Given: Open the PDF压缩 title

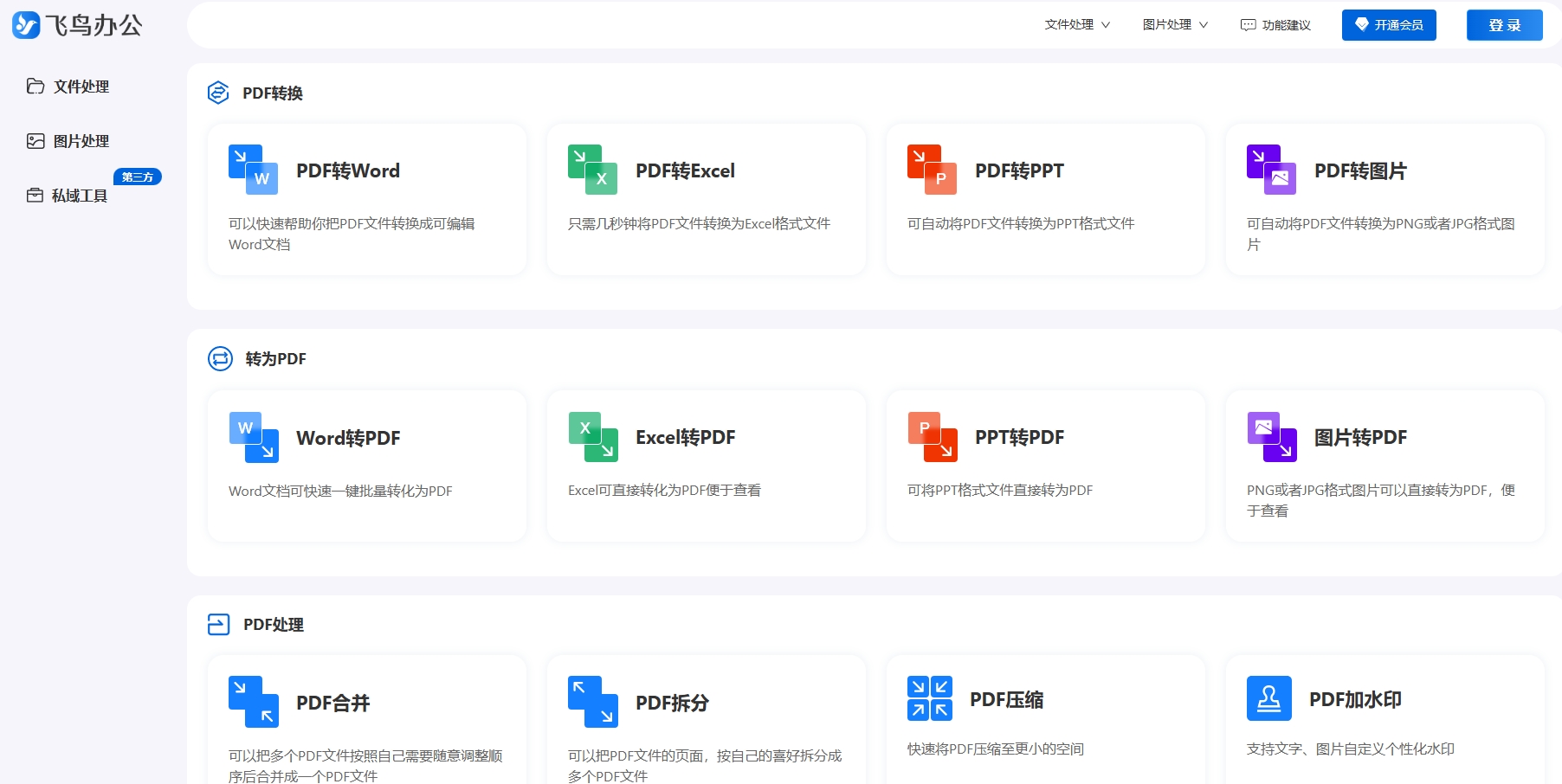Looking at the screenshot, I should (1007, 699).
